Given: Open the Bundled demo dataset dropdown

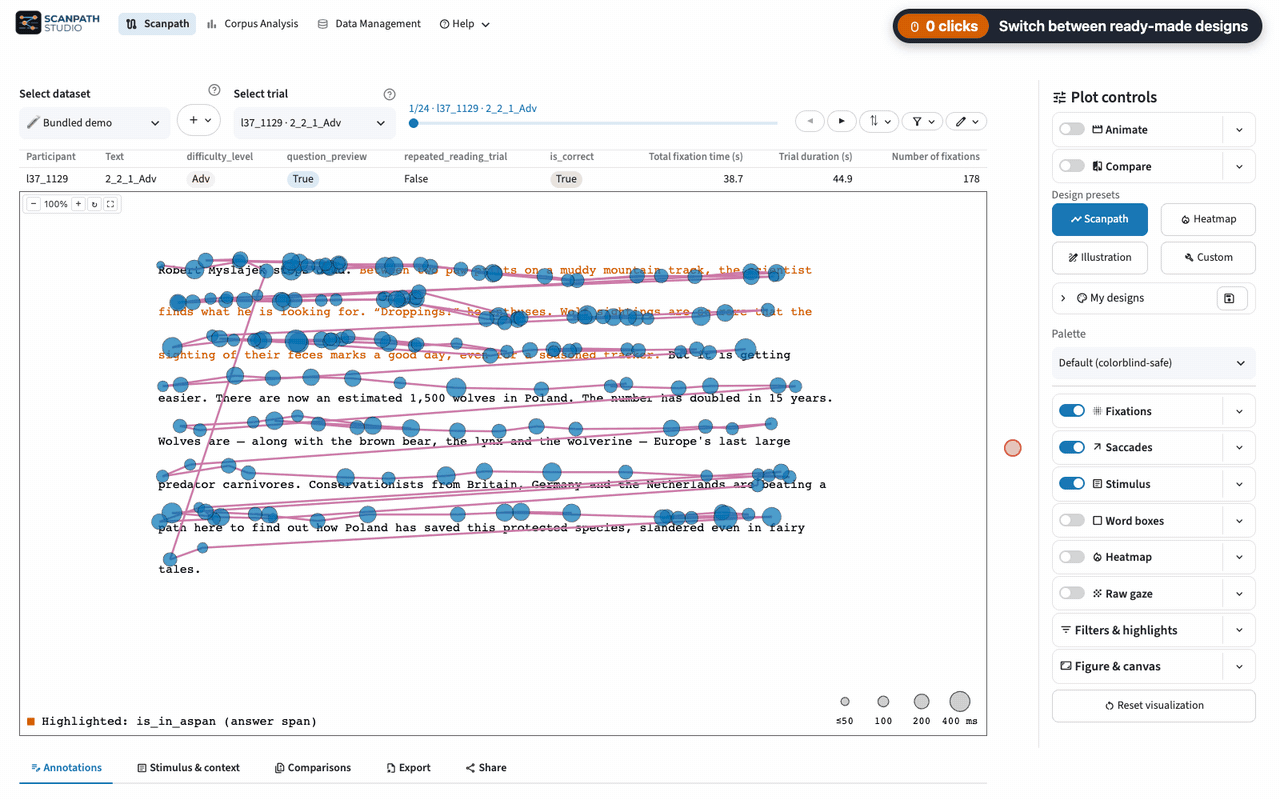Looking at the screenshot, I should [x=94, y=123].
